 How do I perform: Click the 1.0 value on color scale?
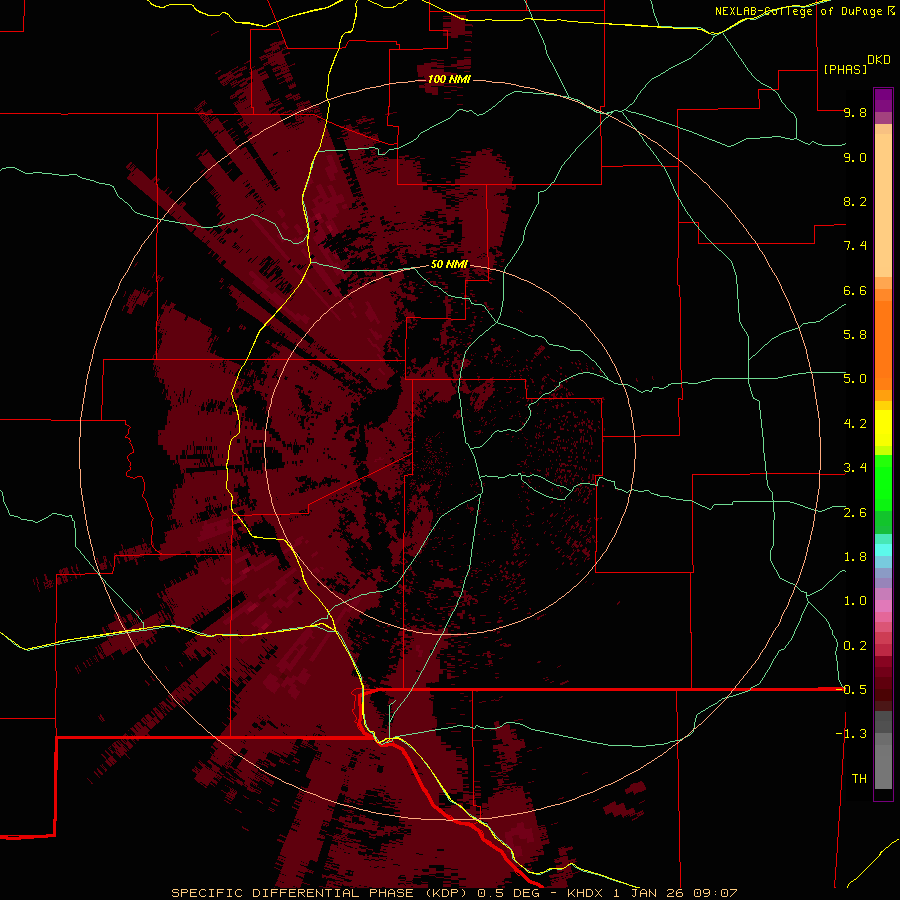click(855, 602)
